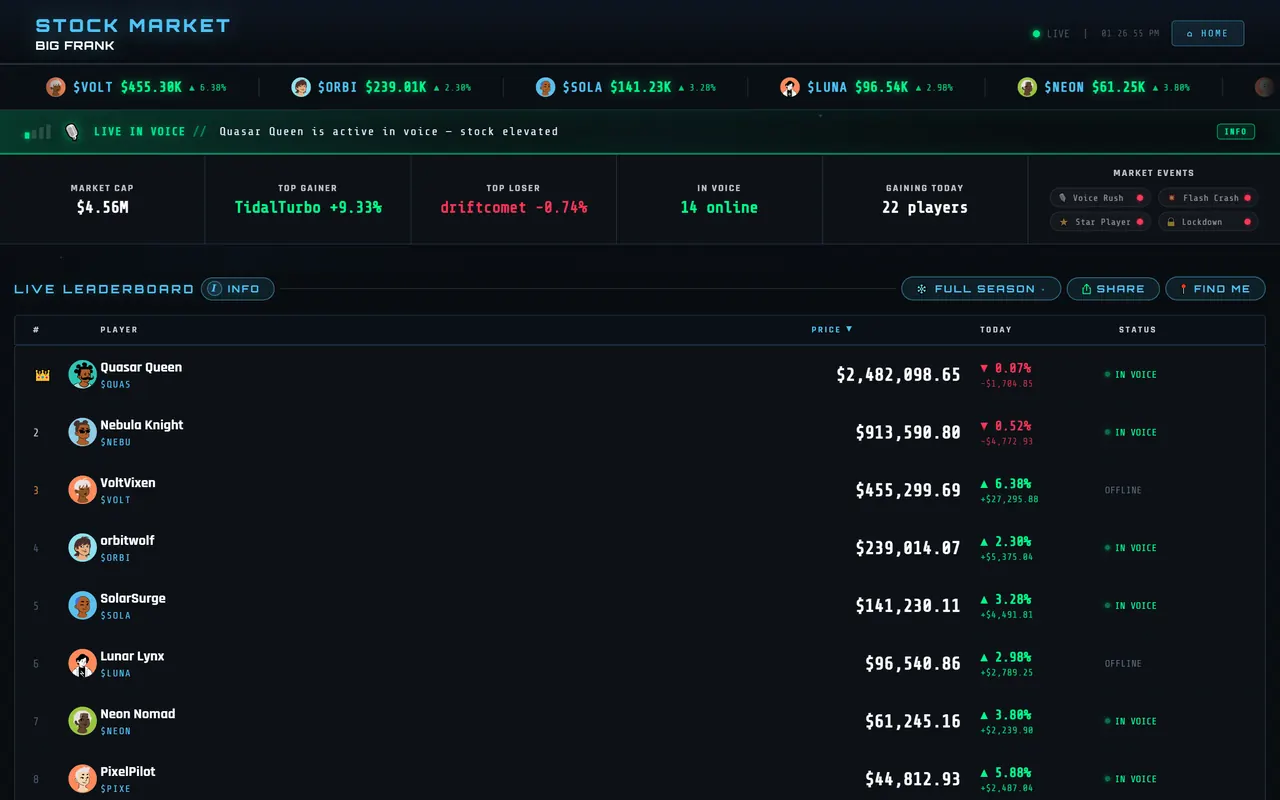Click VoltVixen's +6.38% change in leaderboard
The image size is (1280, 800).
[x=1006, y=484]
